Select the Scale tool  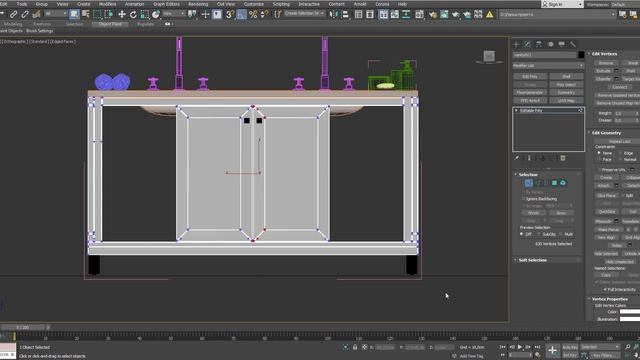point(144,14)
